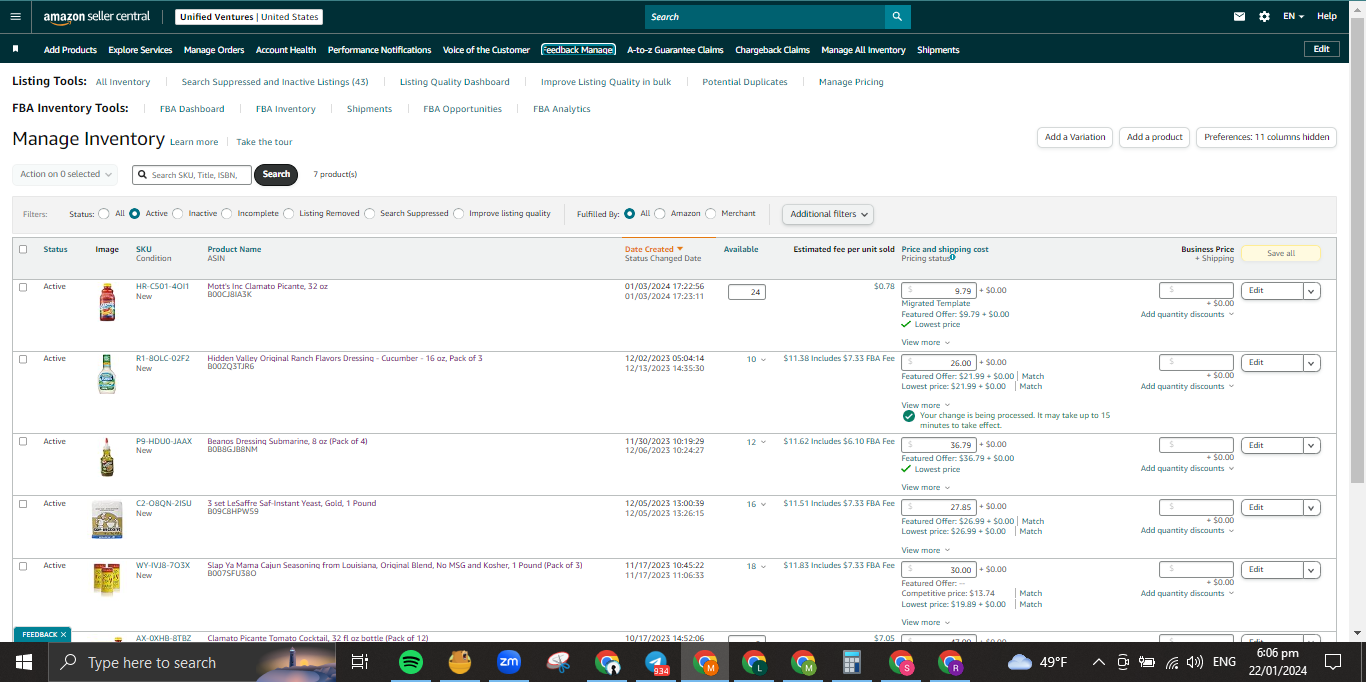Select the Search Suppressed status filter
Viewport: 1366px width, 682px height.
tap(370, 213)
